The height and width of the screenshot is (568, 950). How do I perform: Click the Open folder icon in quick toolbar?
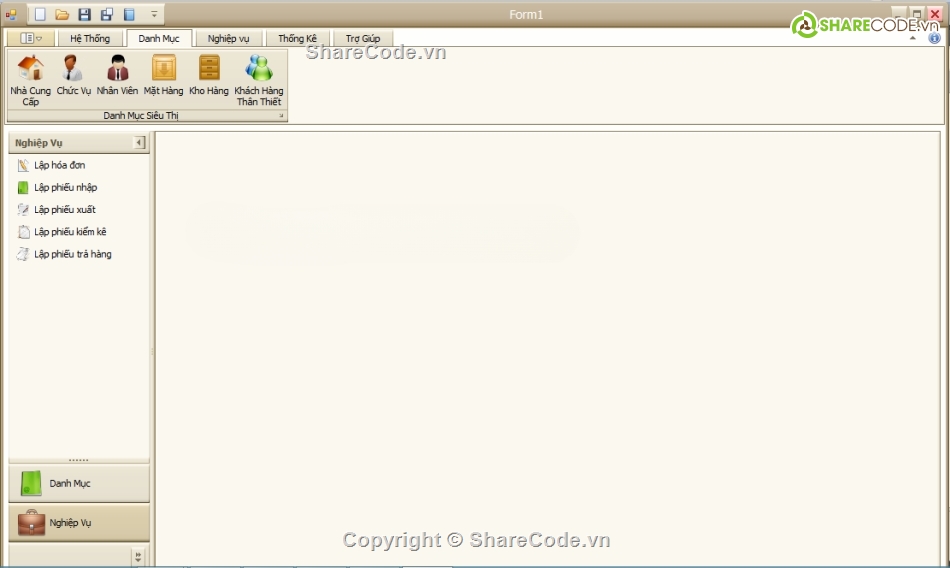pos(62,15)
